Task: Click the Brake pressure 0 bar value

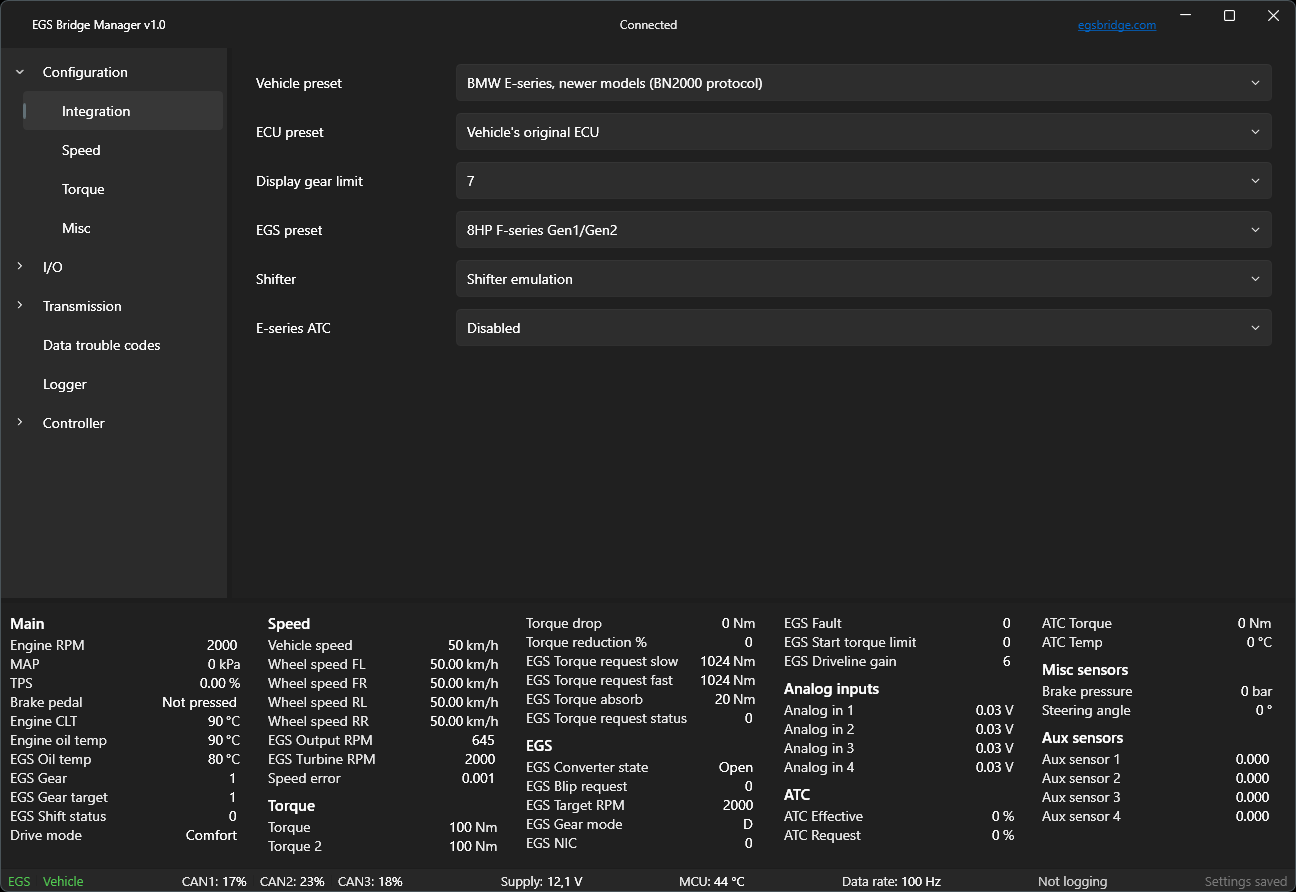Action: pyautogui.click(x=1256, y=691)
